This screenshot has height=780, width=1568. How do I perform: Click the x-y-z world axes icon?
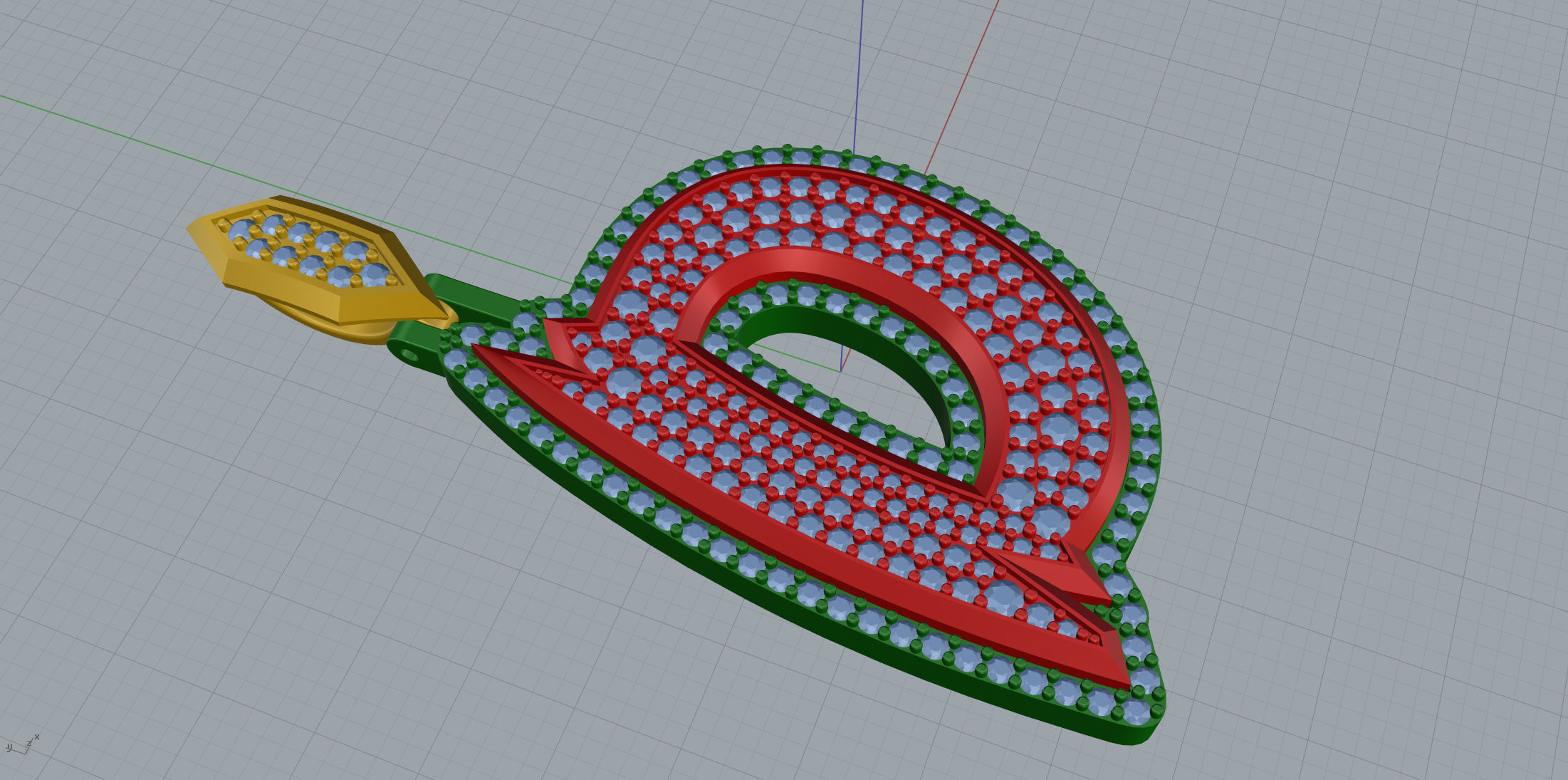coord(21,744)
